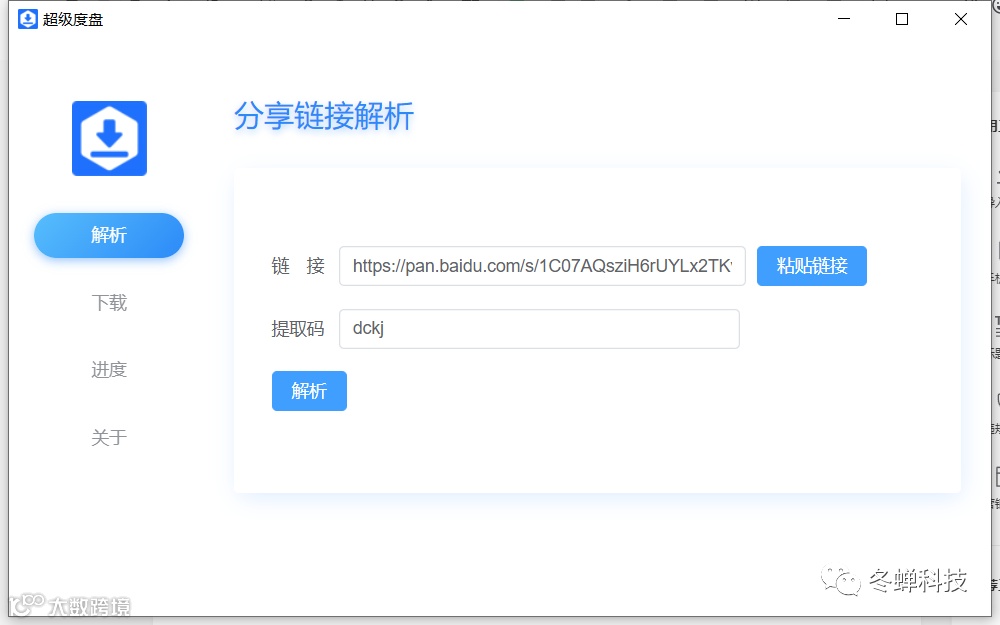Image resolution: width=1000 pixels, height=625 pixels.
Task: Click the 提取码 label
Action: point(298,329)
